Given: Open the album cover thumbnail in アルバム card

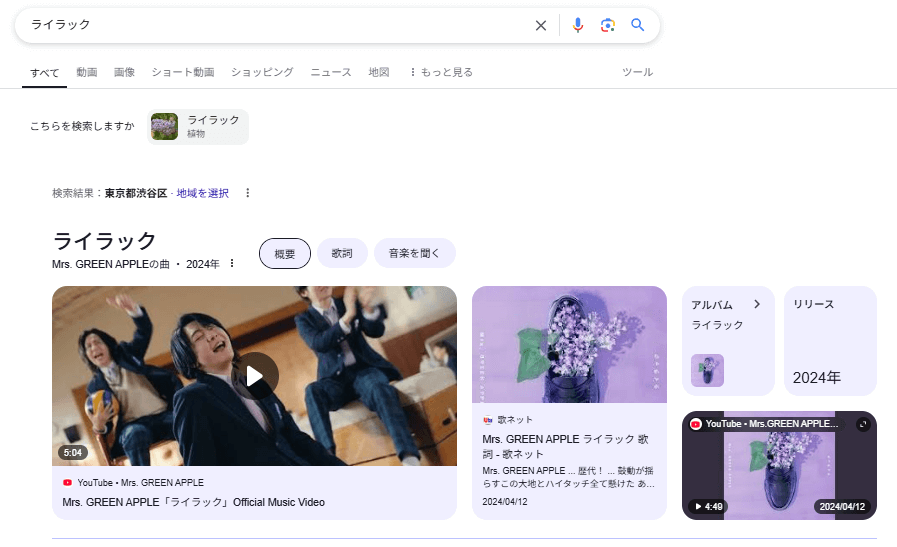Looking at the screenshot, I should [x=708, y=370].
